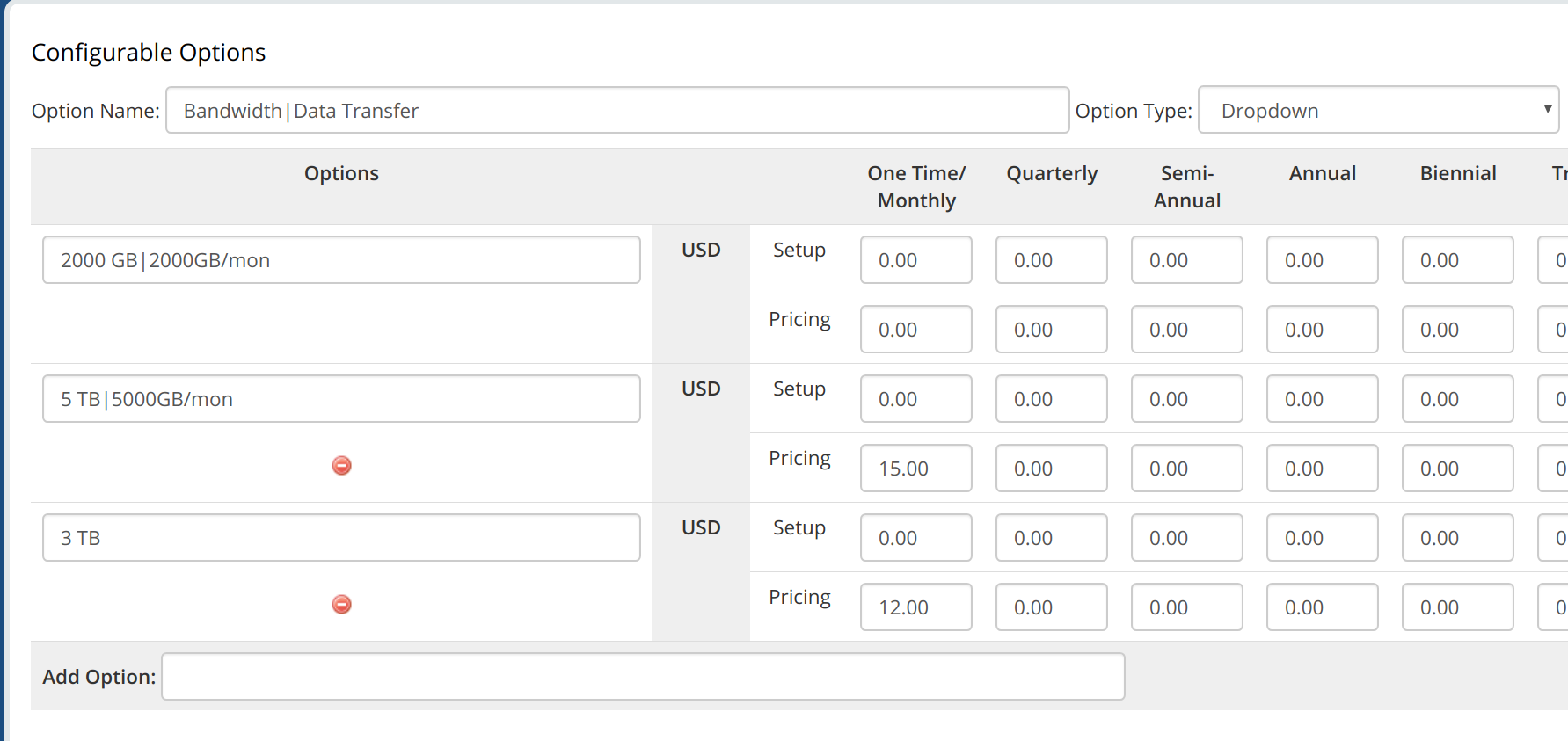1568x741 pixels.
Task: Edit the 3 TB option name field
Action: point(341,537)
